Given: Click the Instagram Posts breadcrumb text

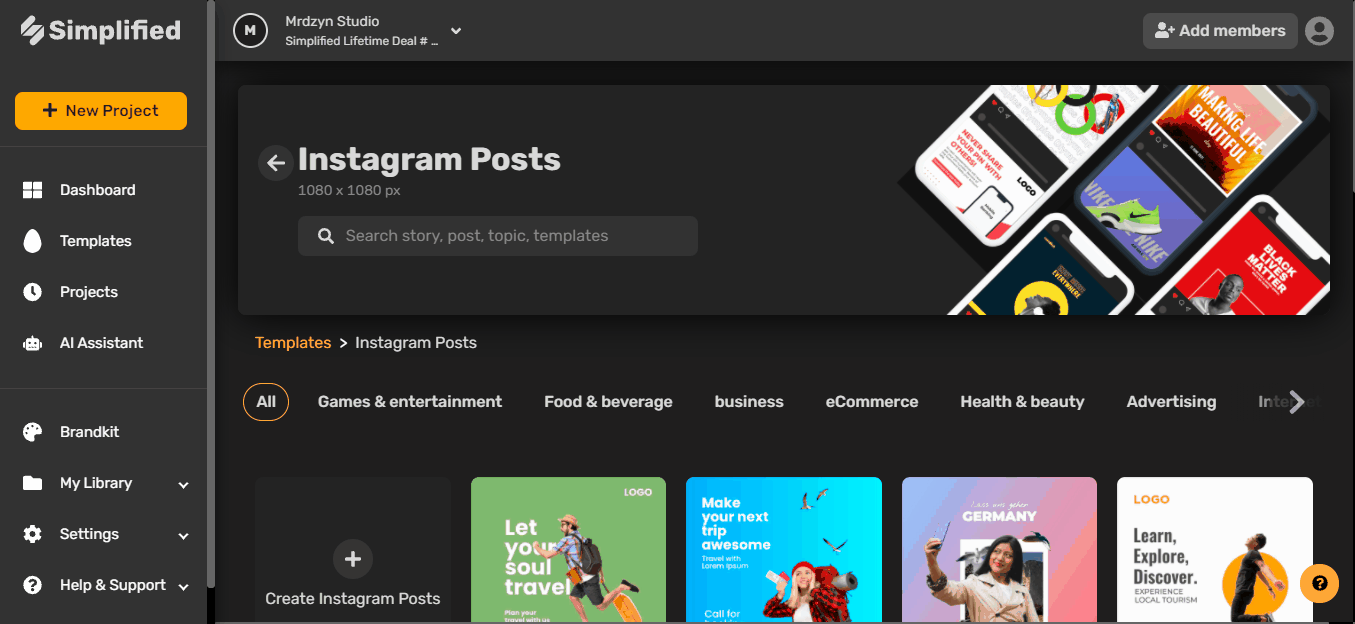Looking at the screenshot, I should coord(416,343).
